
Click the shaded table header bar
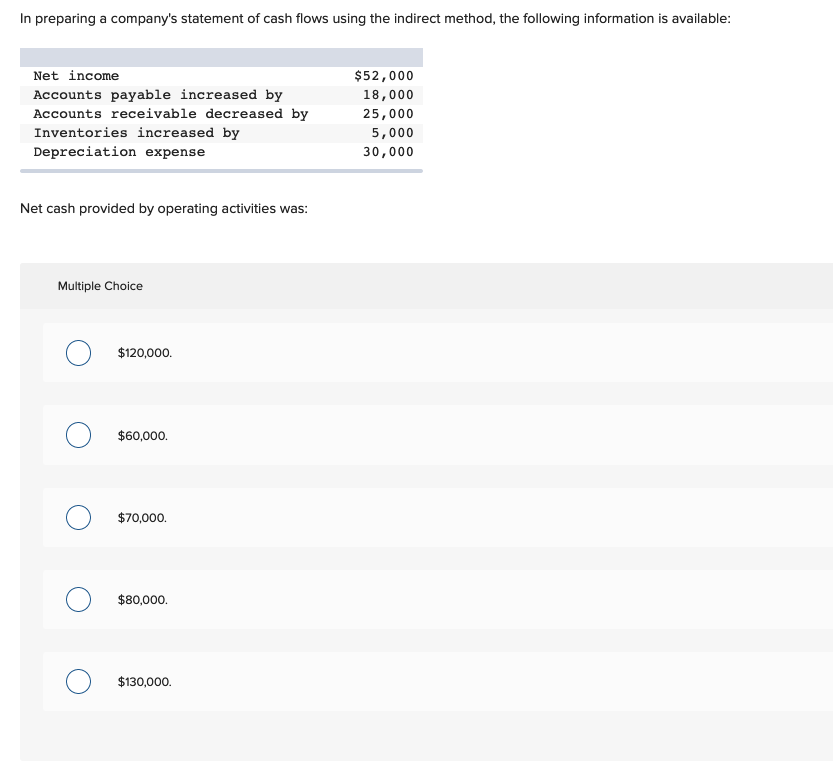220,57
